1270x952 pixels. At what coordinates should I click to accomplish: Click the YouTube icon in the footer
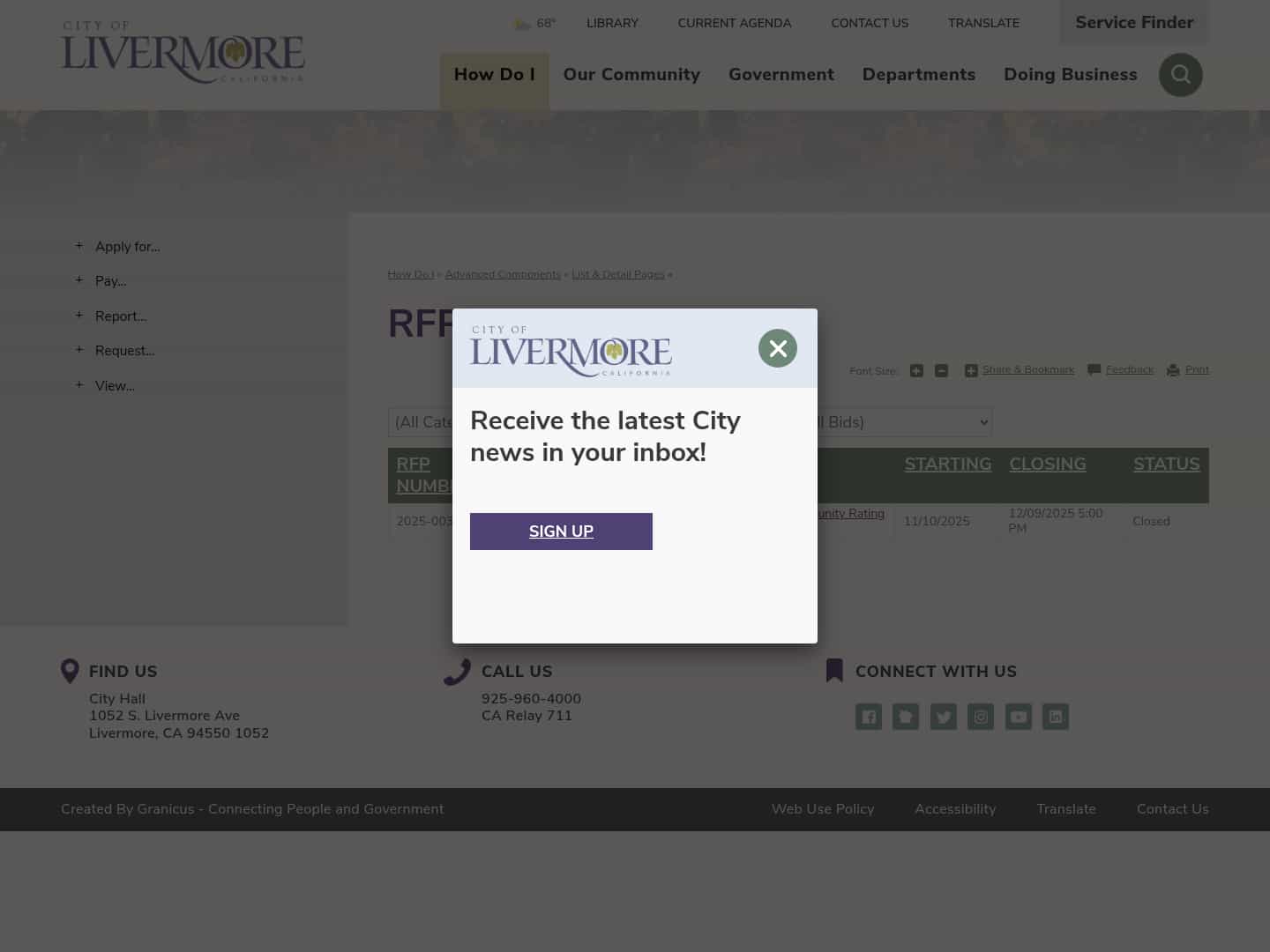point(1018,717)
